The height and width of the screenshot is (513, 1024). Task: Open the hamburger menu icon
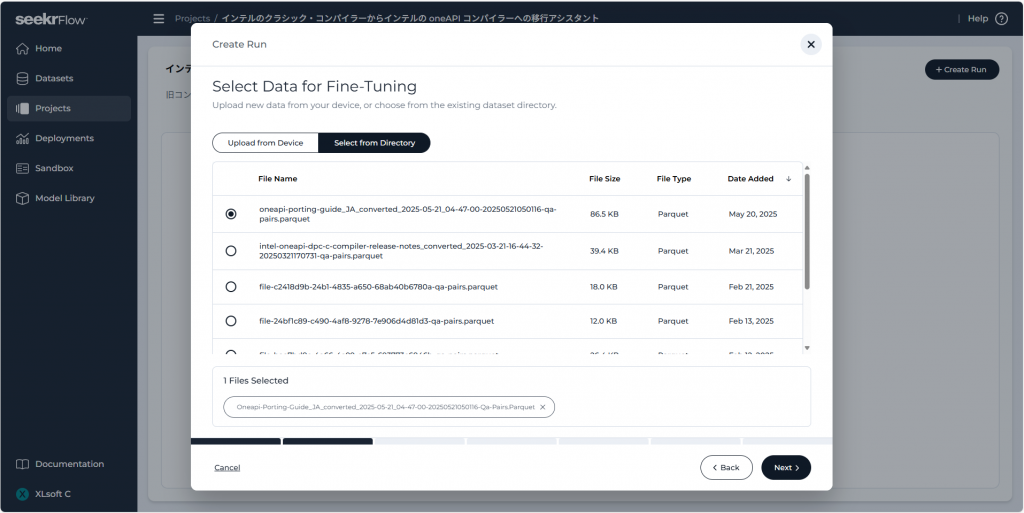159,18
